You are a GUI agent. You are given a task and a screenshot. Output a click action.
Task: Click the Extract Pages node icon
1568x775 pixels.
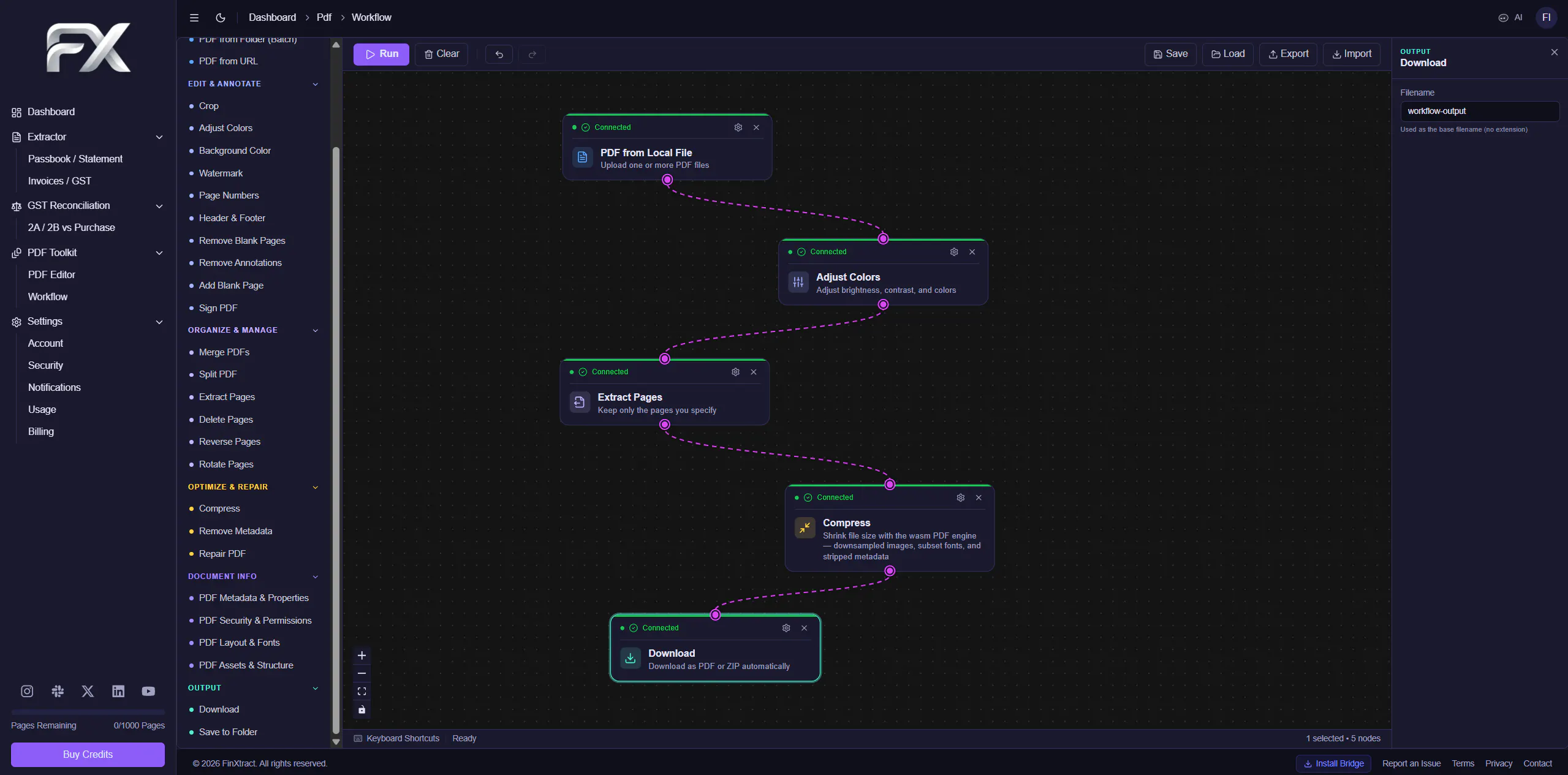pyautogui.click(x=580, y=403)
